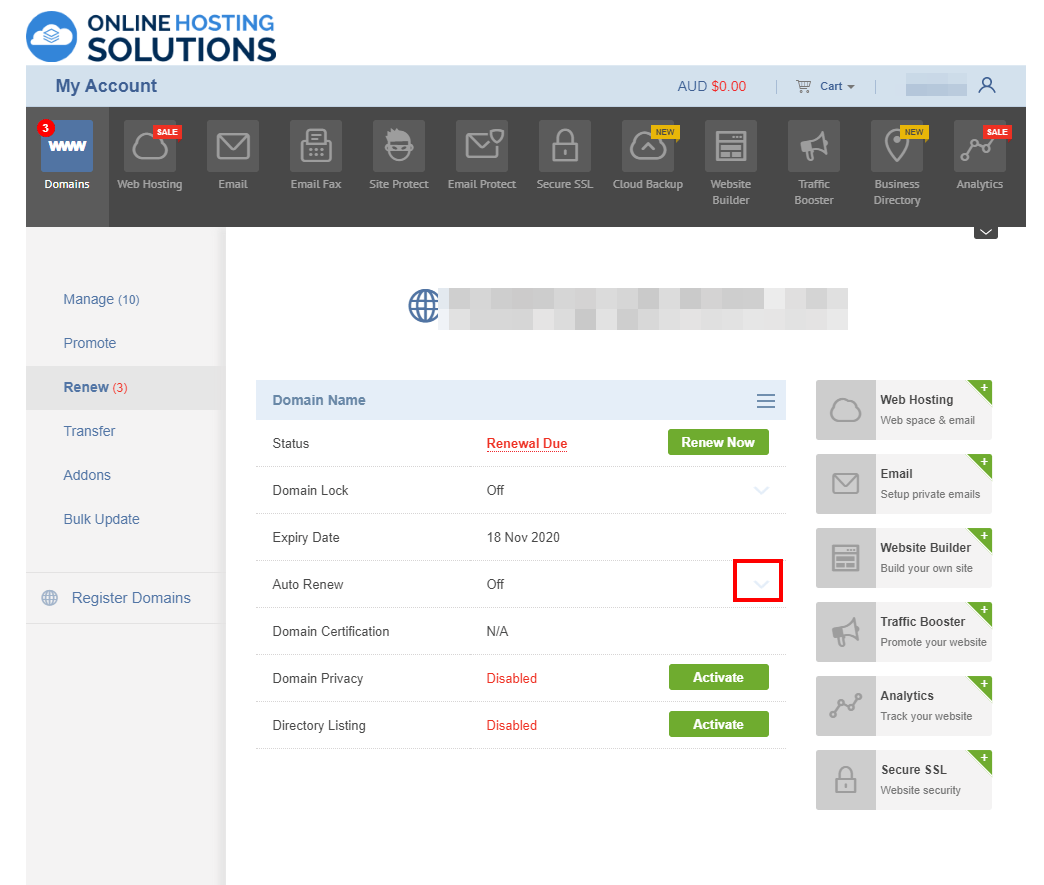Image resolution: width=1044 pixels, height=885 pixels.
Task: Select the Web Hosting icon with SALE badge
Action: point(149,147)
